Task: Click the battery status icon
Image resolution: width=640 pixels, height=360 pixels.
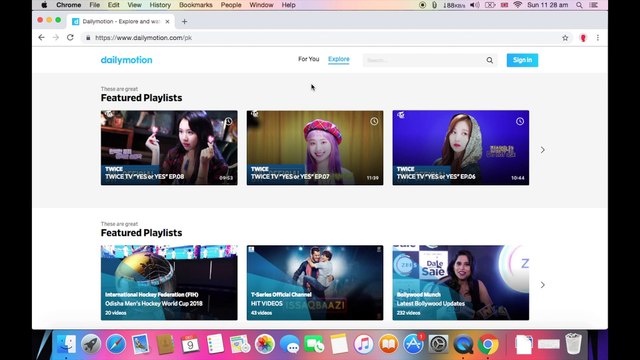Action: point(490,5)
